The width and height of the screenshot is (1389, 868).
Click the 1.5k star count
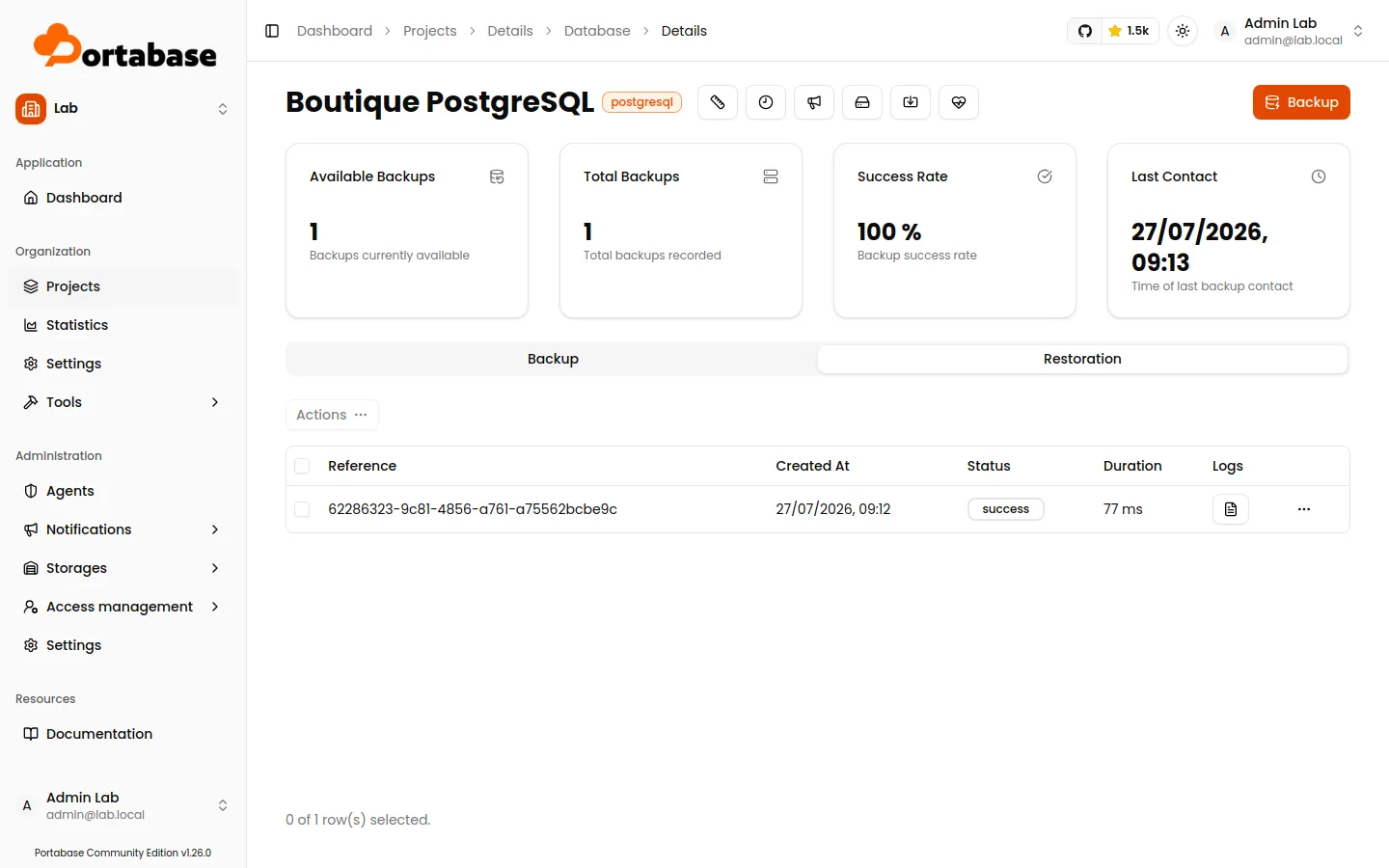tap(1130, 31)
